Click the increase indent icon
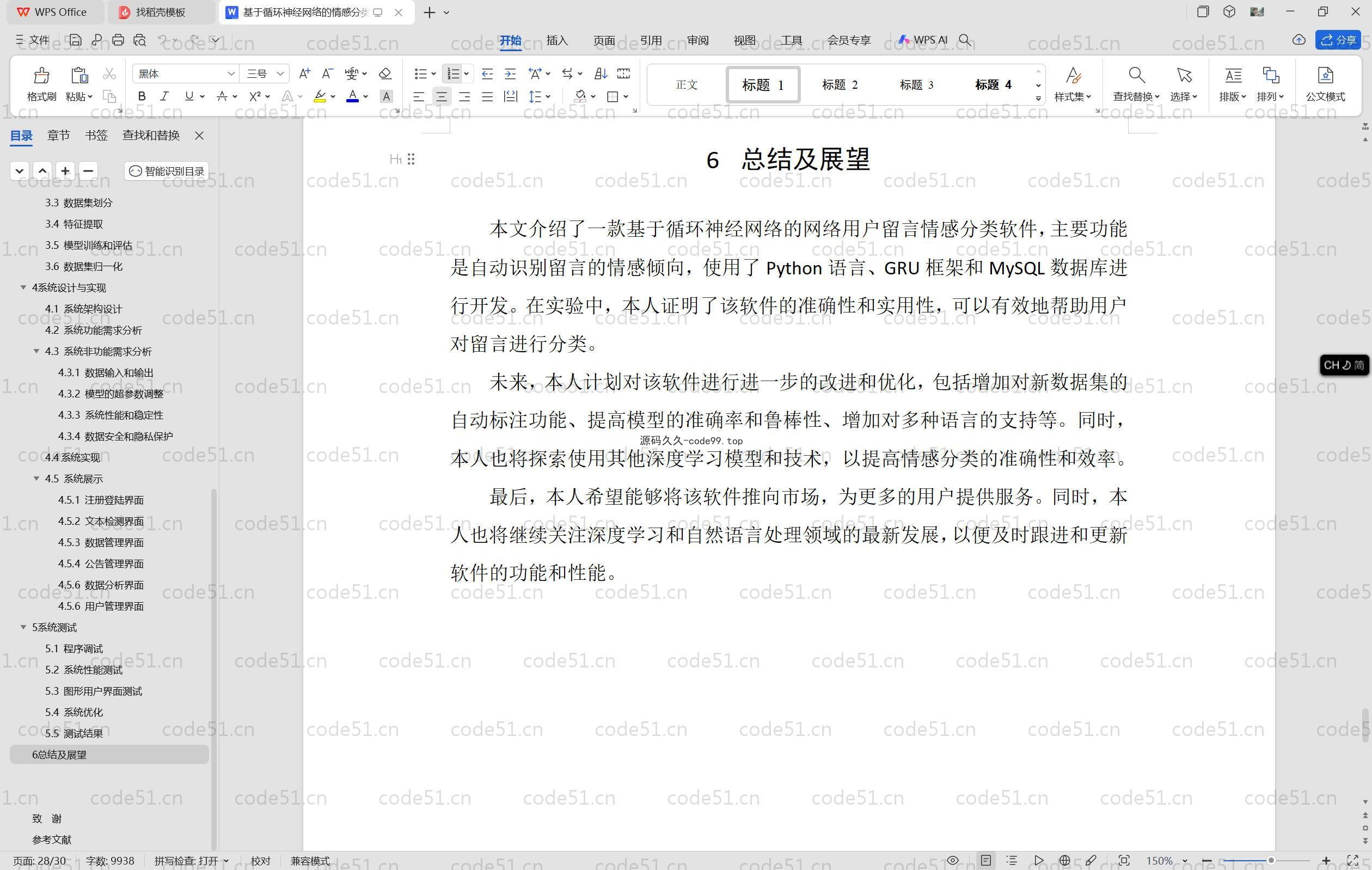1372x870 pixels. click(x=510, y=73)
